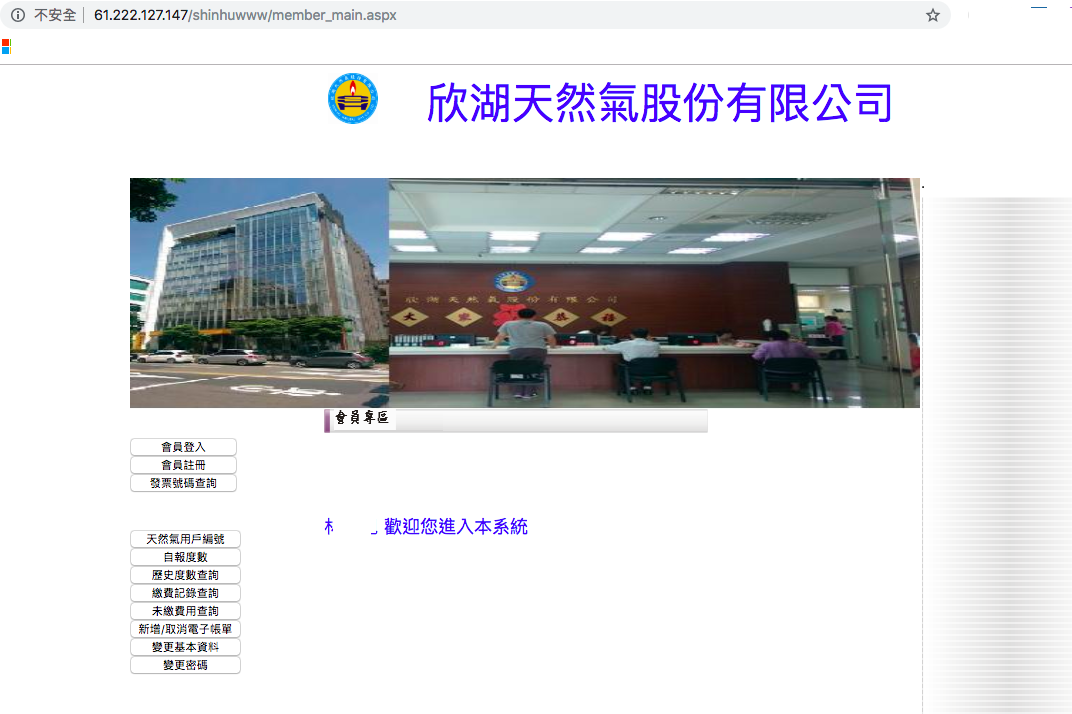Open 歷史度數查詢 button
The height and width of the screenshot is (714, 1072).
pos(185,575)
